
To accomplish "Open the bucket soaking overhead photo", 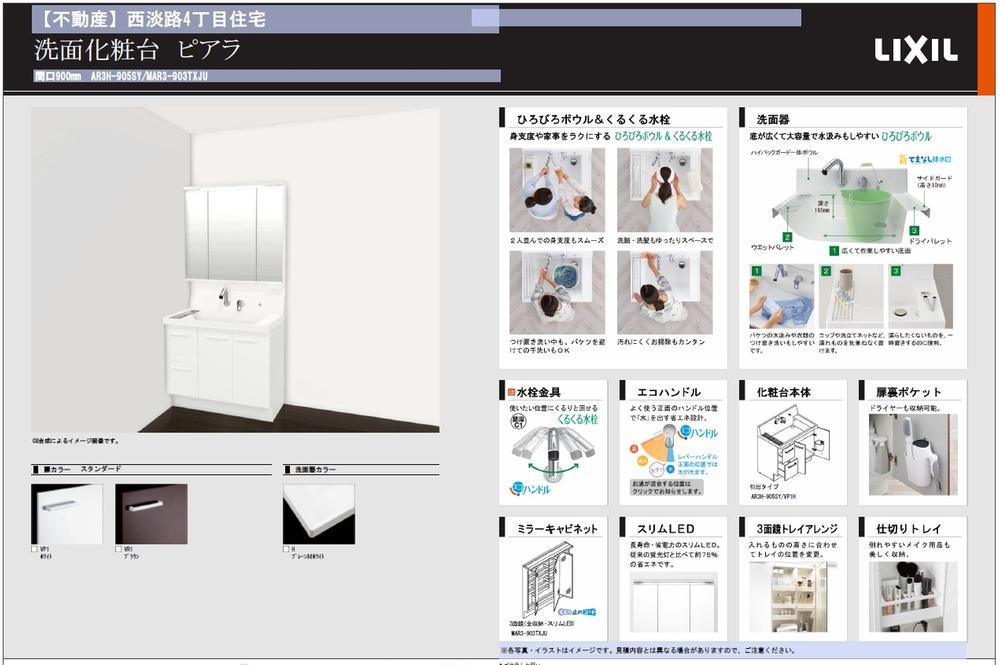I will click(557, 292).
